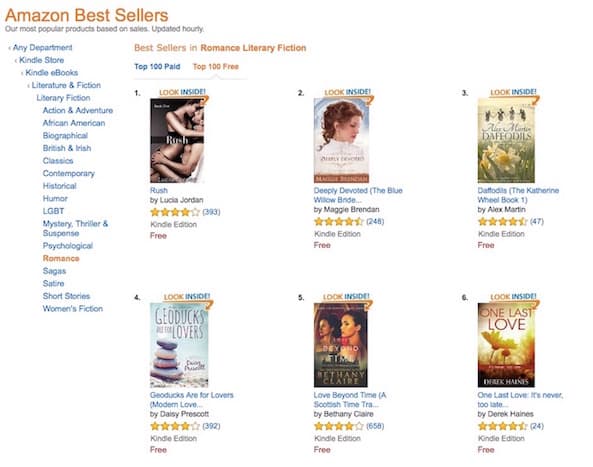Screen dimensions: 593x467
Task: Open the Historical subcategory
Action: coord(59,186)
